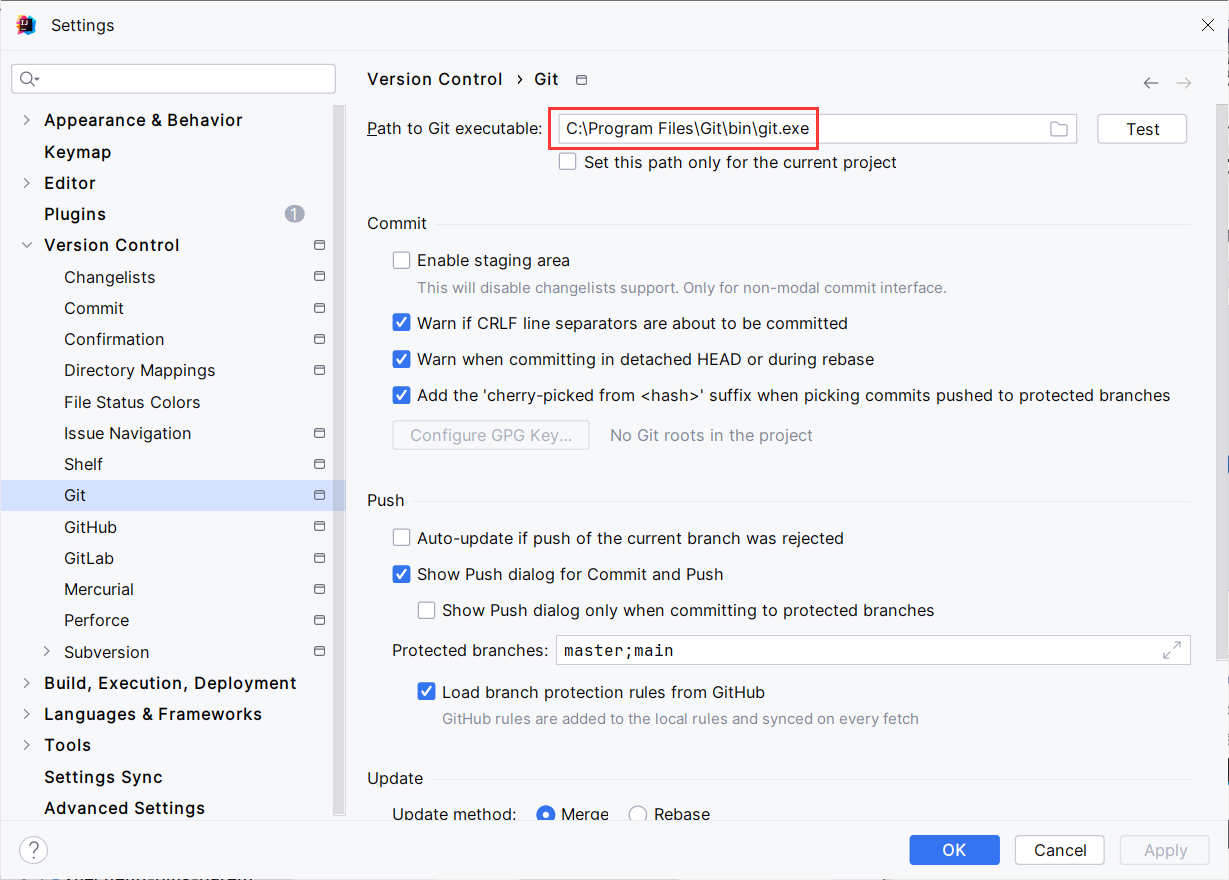Click the forward navigation arrow
The width and height of the screenshot is (1229, 880).
click(1184, 83)
